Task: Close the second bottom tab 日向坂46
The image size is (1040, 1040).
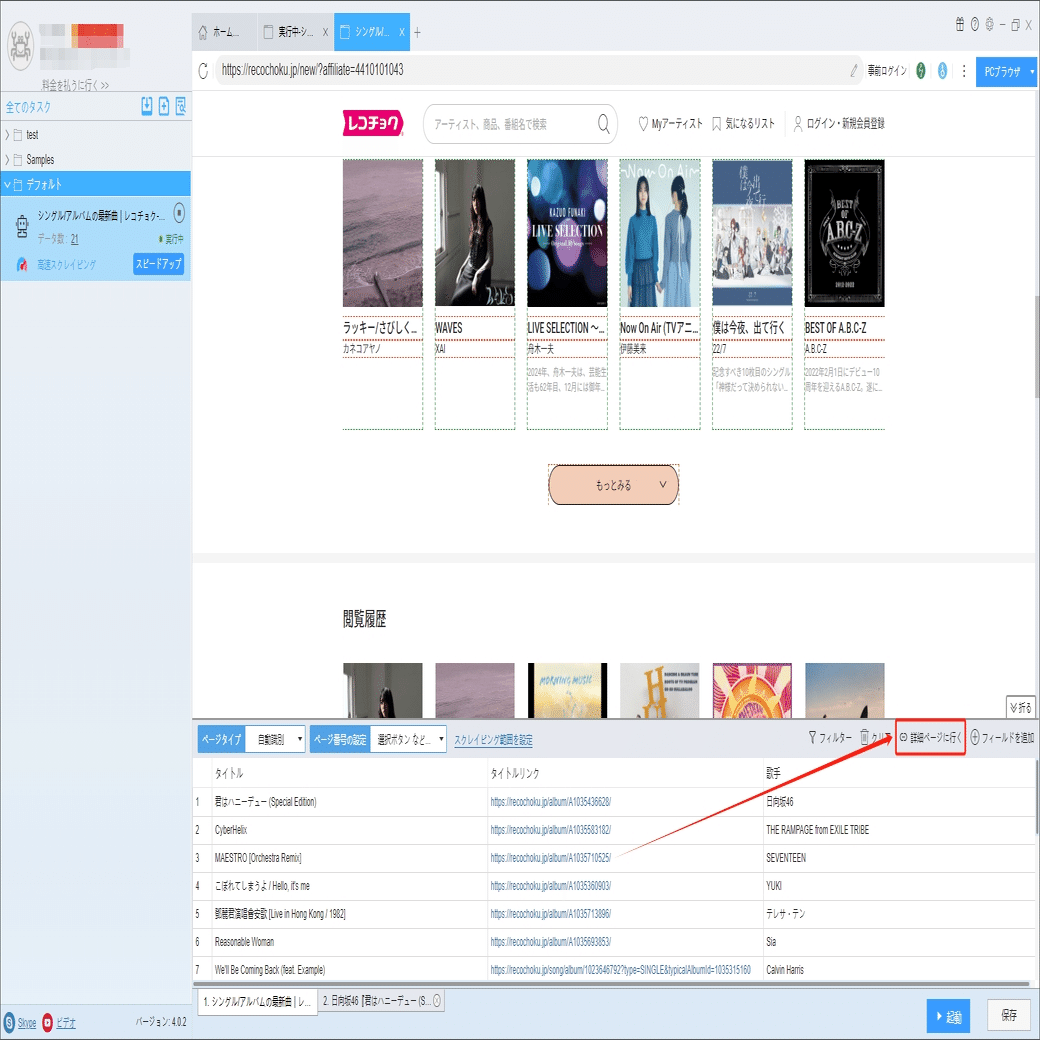Action: tap(437, 1000)
